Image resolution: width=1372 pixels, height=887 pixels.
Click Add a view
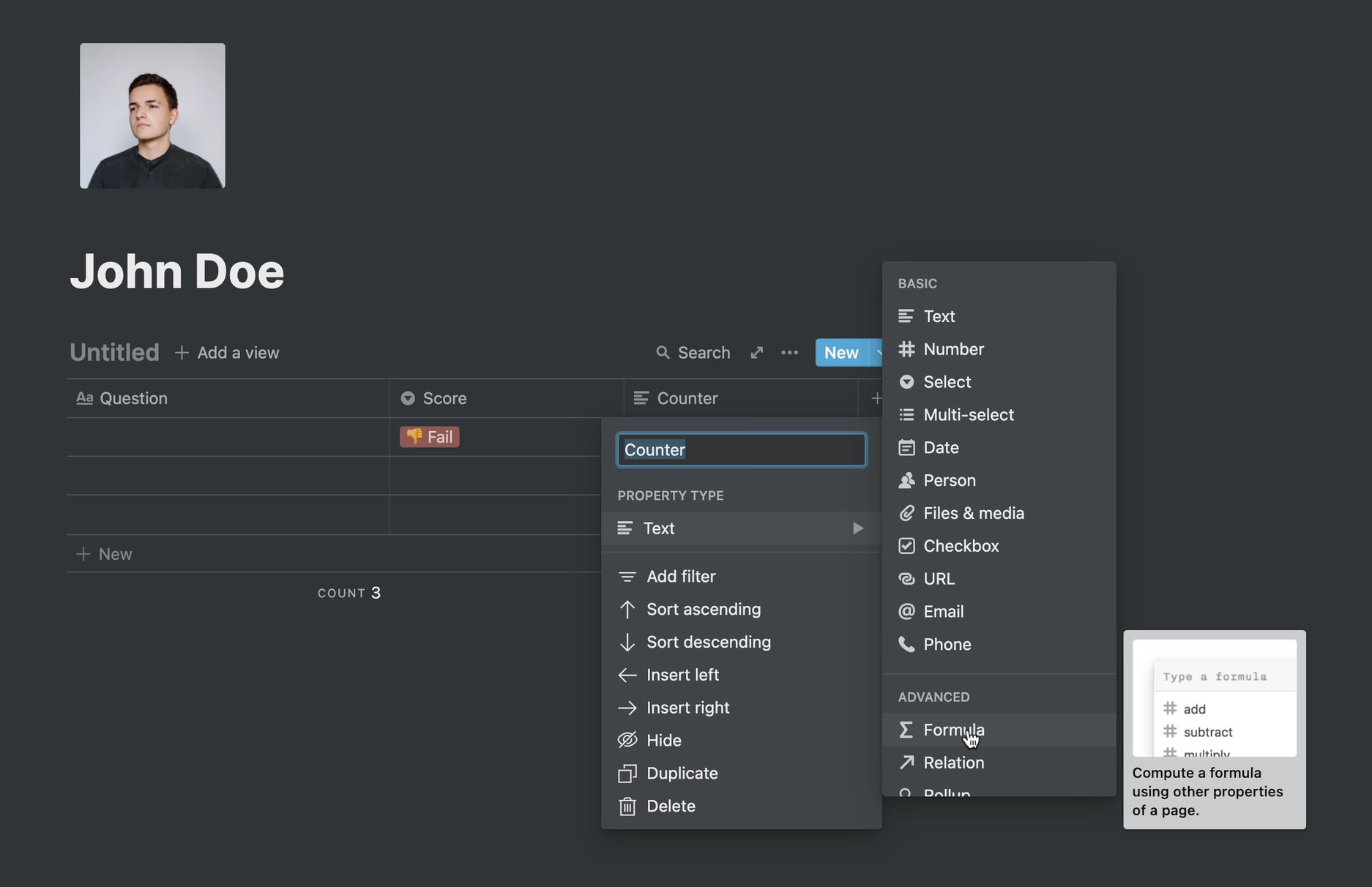[x=227, y=353]
